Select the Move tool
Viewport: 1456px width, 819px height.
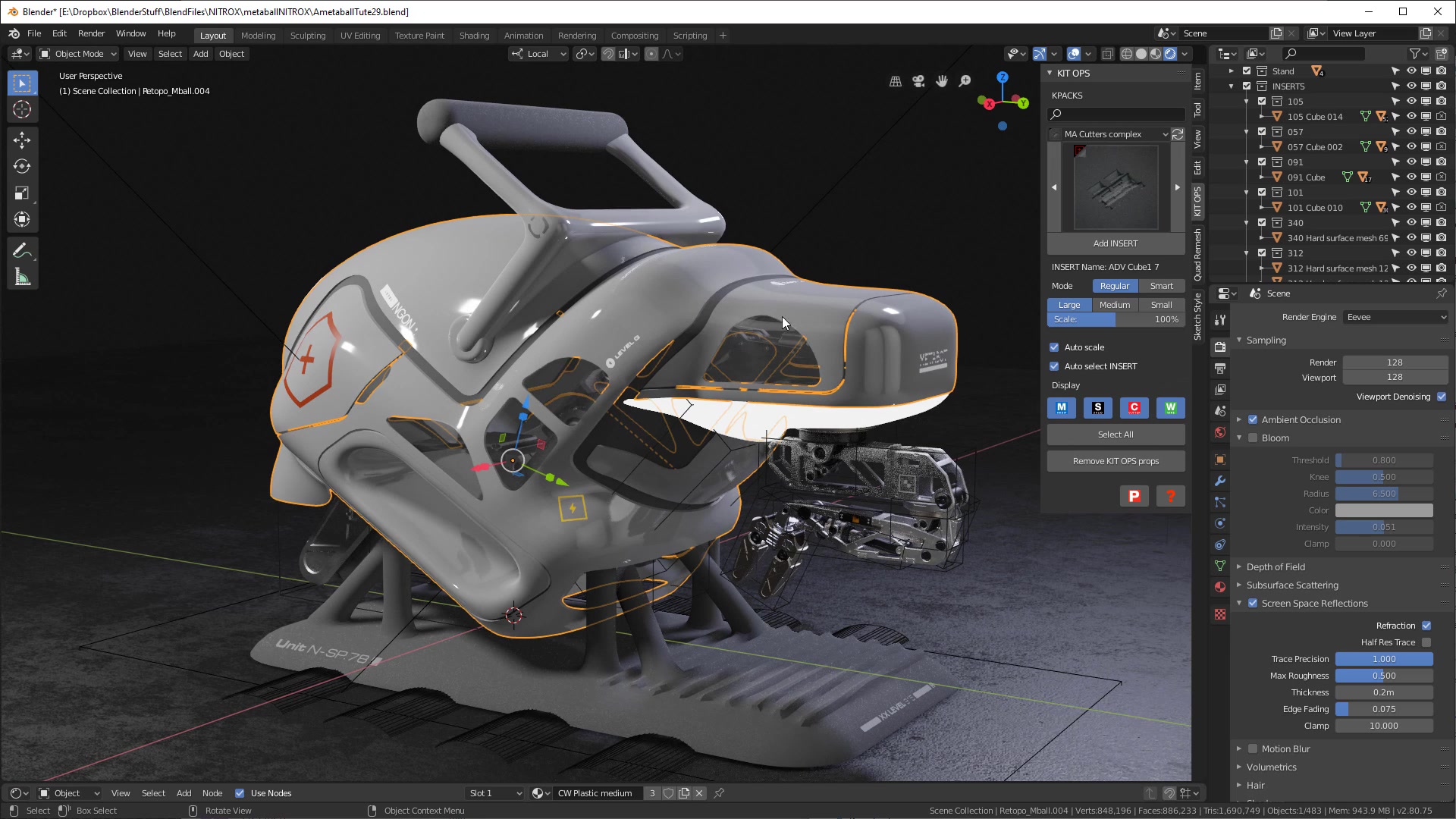[x=22, y=140]
